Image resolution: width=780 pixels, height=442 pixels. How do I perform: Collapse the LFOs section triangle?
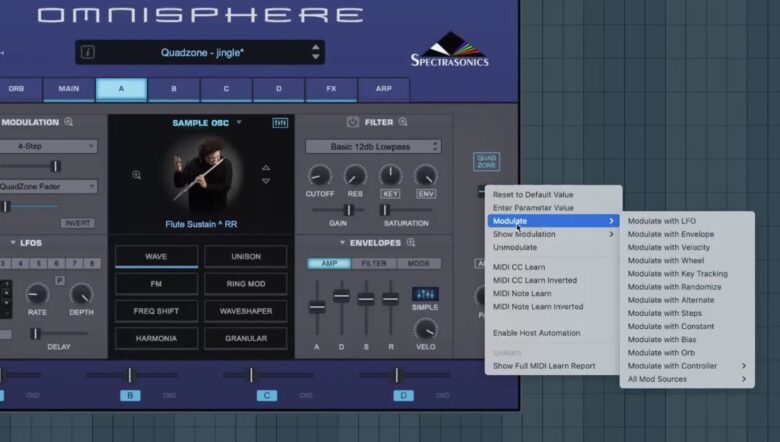pos(13,243)
